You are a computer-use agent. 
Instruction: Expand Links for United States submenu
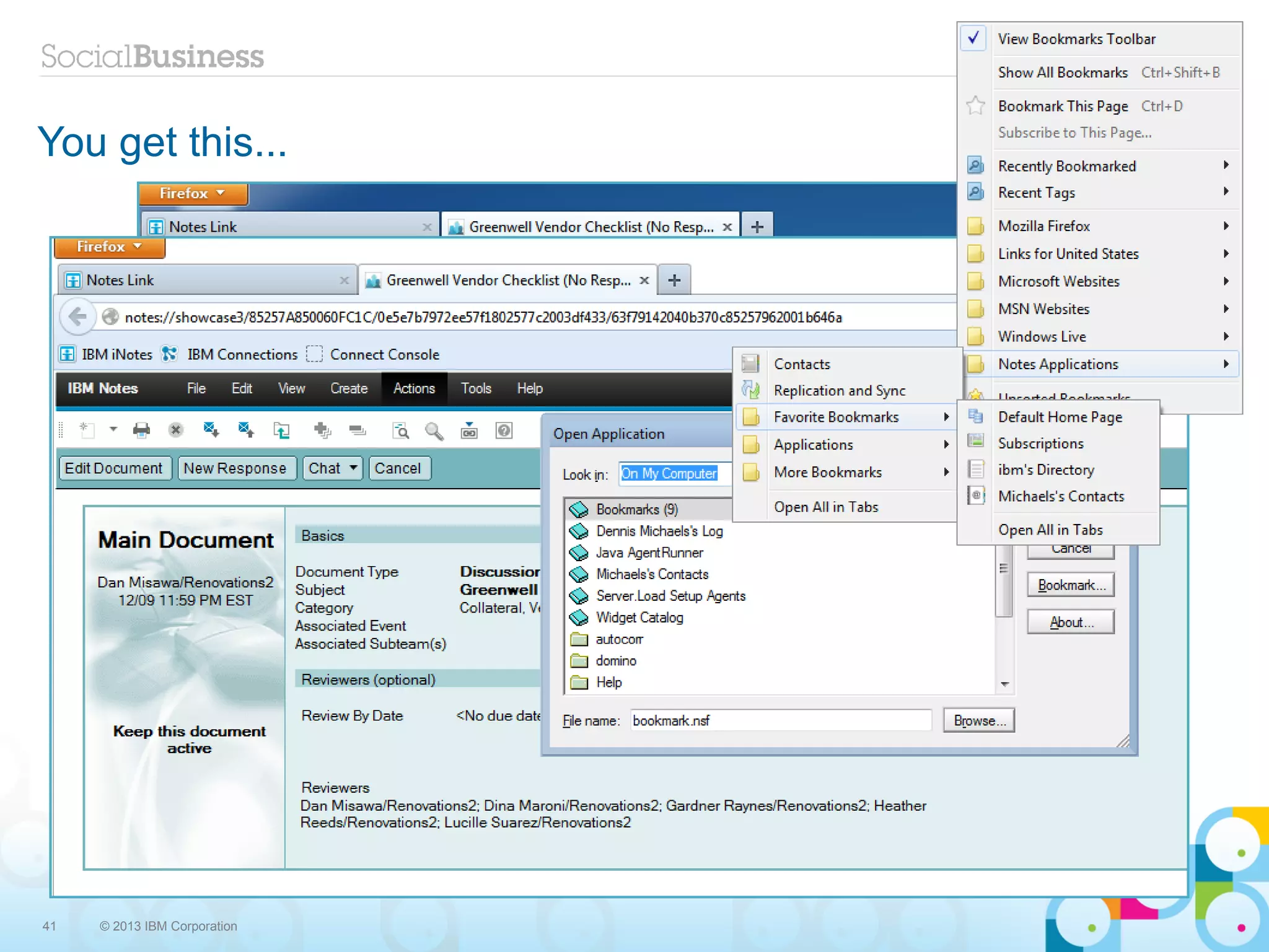coord(1102,253)
